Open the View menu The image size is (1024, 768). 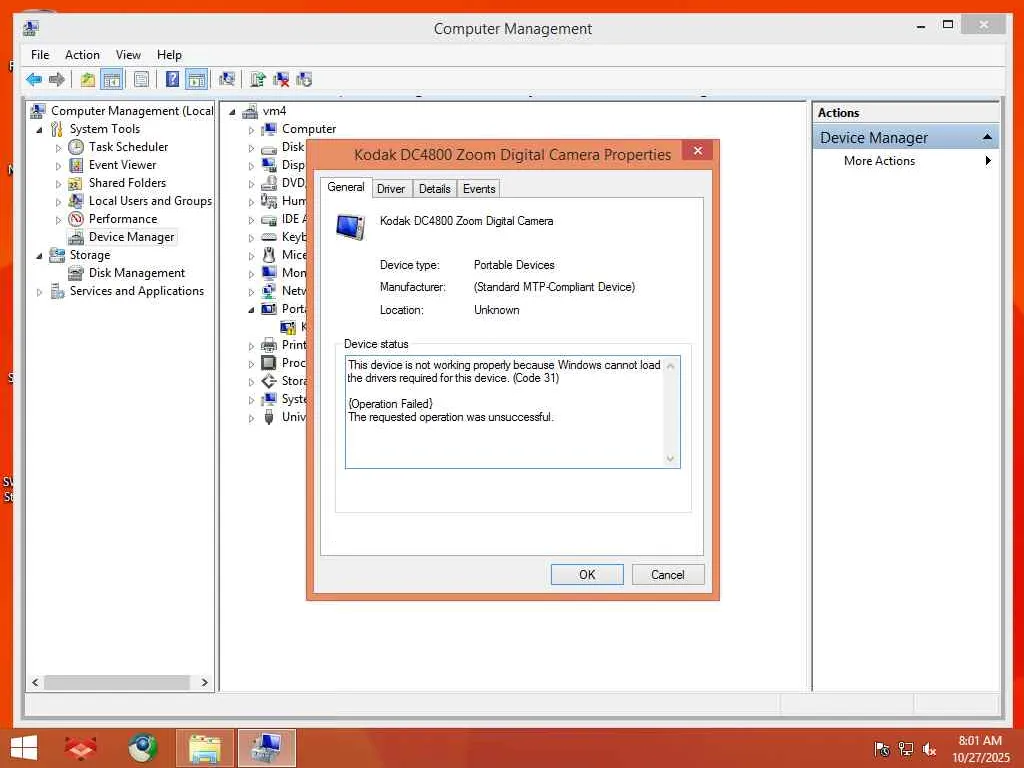(x=128, y=55)
